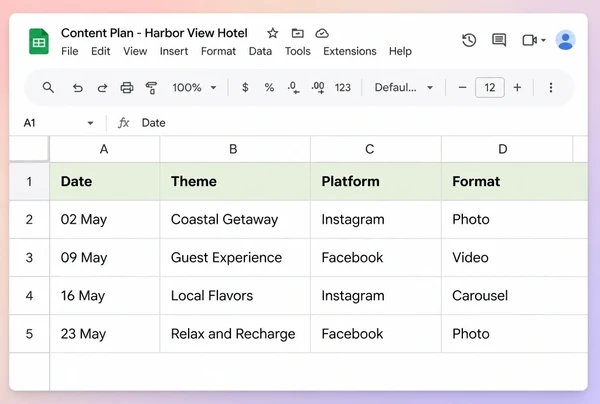Open the Help menu
600x404 pixels.
(x=400, y=51)
